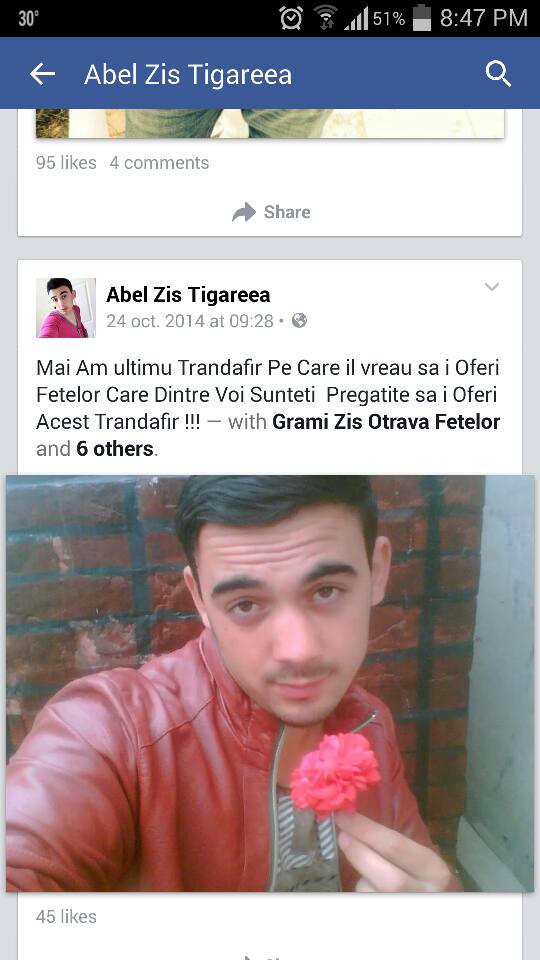Screen dimensions: 540x960
Task: Open post timestamp 24 oct. 2014
Action: (190, 321)
